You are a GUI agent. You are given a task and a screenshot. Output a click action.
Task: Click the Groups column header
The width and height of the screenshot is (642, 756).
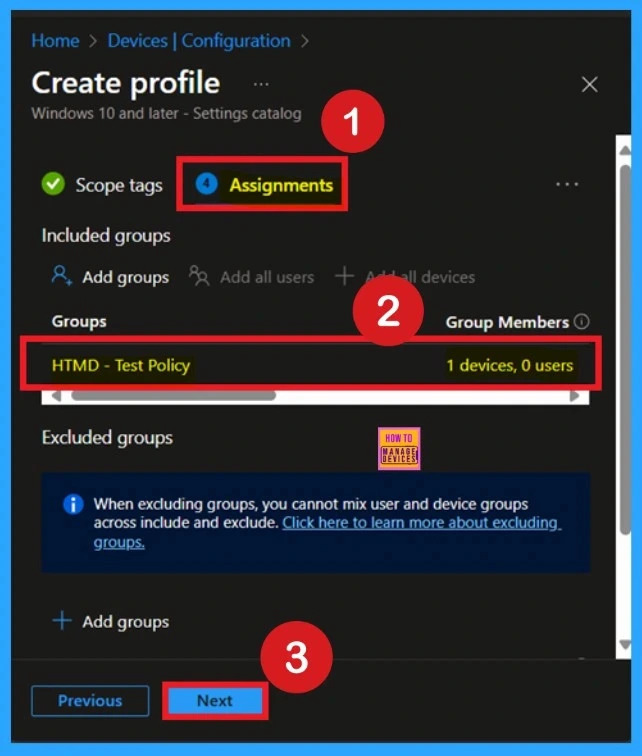79,322
